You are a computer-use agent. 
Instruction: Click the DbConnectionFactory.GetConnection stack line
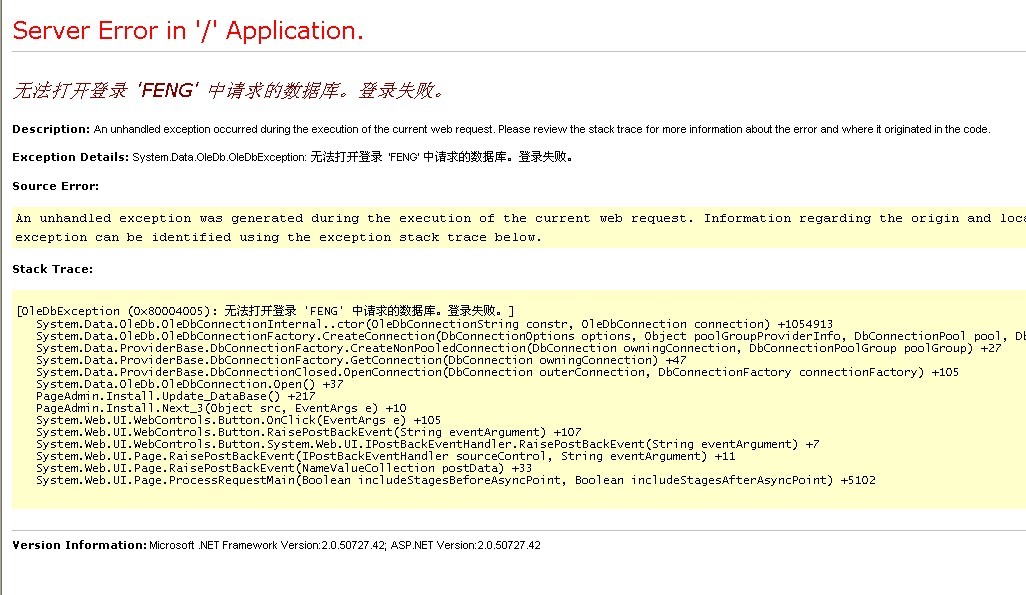(x=361, y=360)
